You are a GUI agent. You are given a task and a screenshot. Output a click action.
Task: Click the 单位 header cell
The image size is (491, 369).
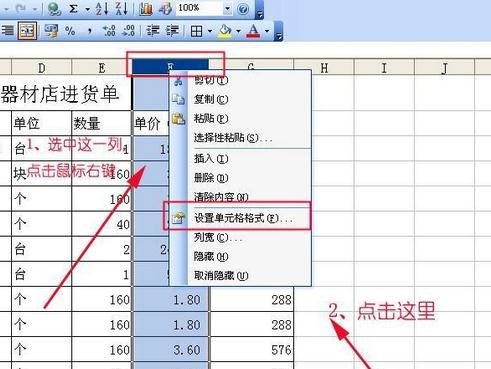(x=42, y=123)
